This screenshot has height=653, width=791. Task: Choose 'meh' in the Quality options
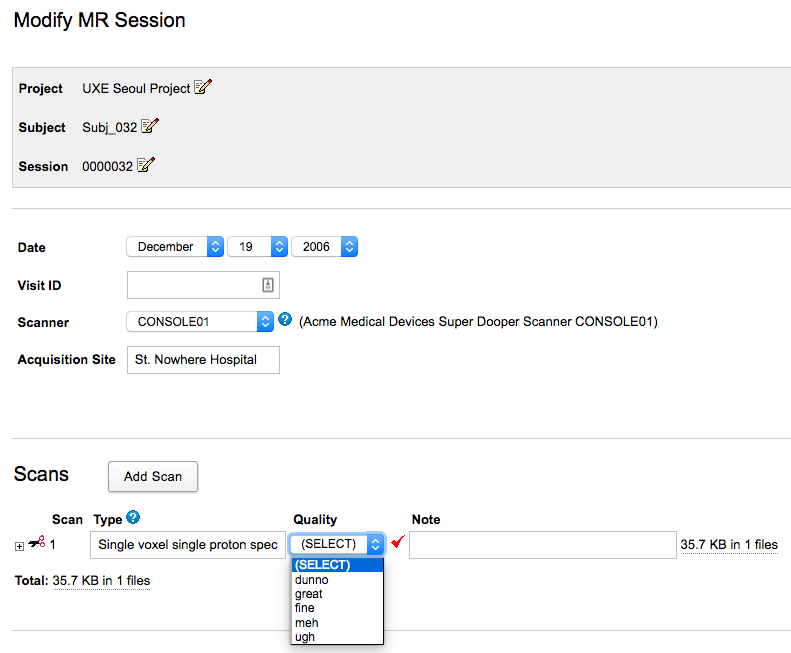[x=307, y=623]
